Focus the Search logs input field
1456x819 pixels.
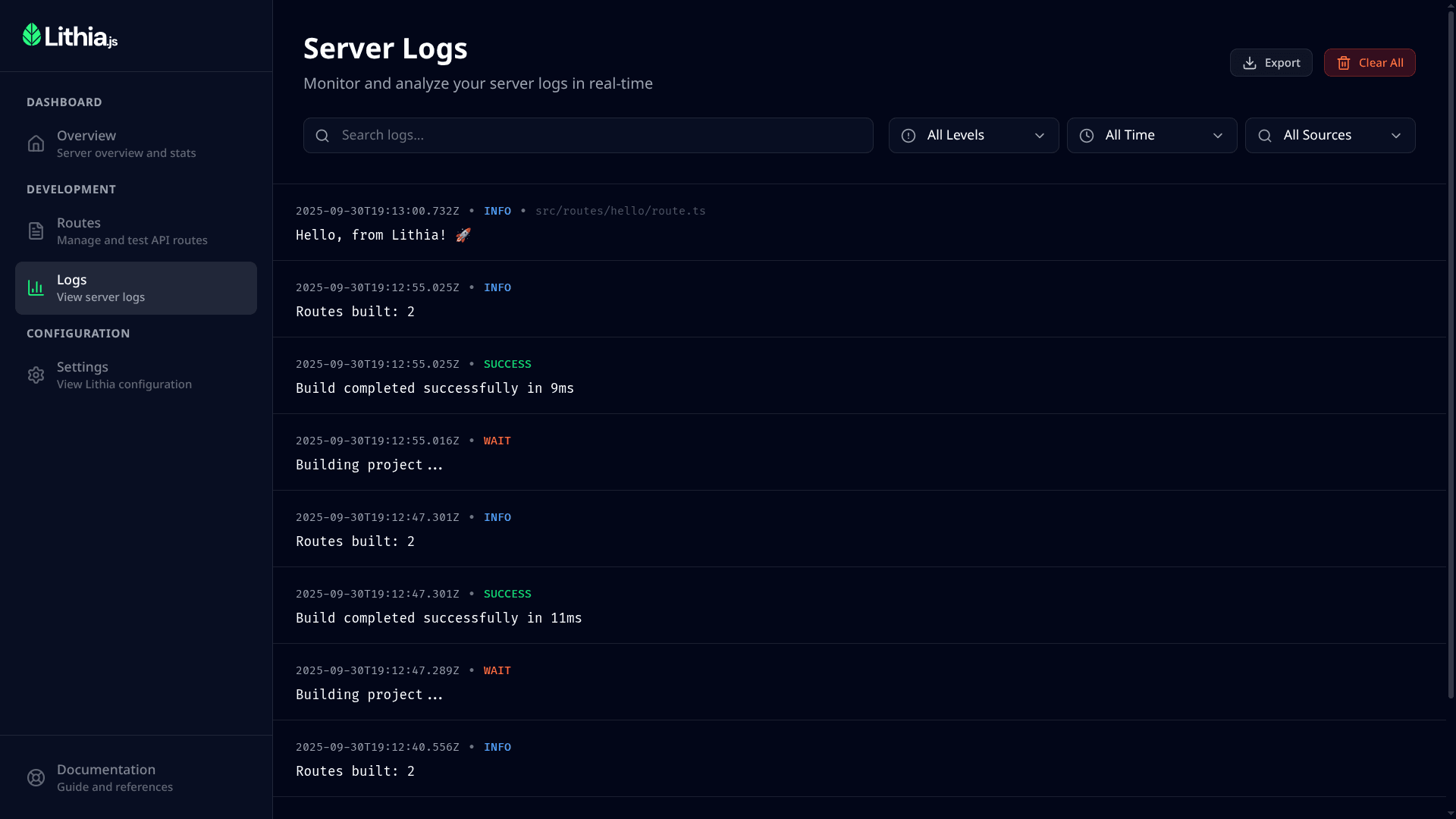pos(599,136)
